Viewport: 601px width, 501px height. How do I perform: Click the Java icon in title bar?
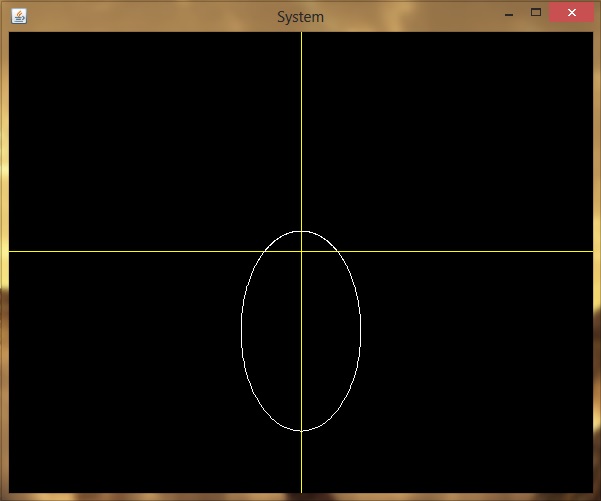tap(19, 16)
